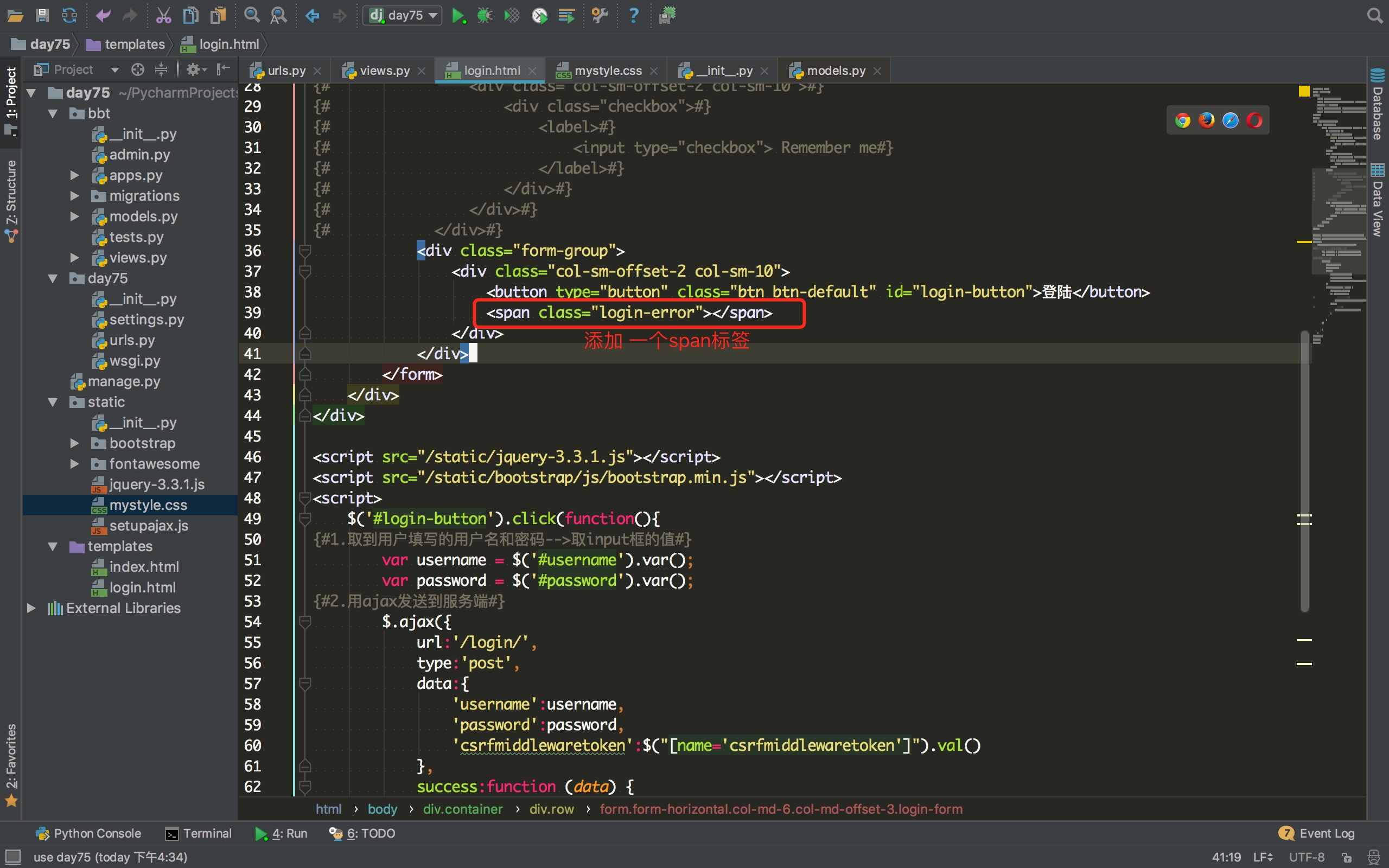Switch to the views.py editor tab

(384, 71)
